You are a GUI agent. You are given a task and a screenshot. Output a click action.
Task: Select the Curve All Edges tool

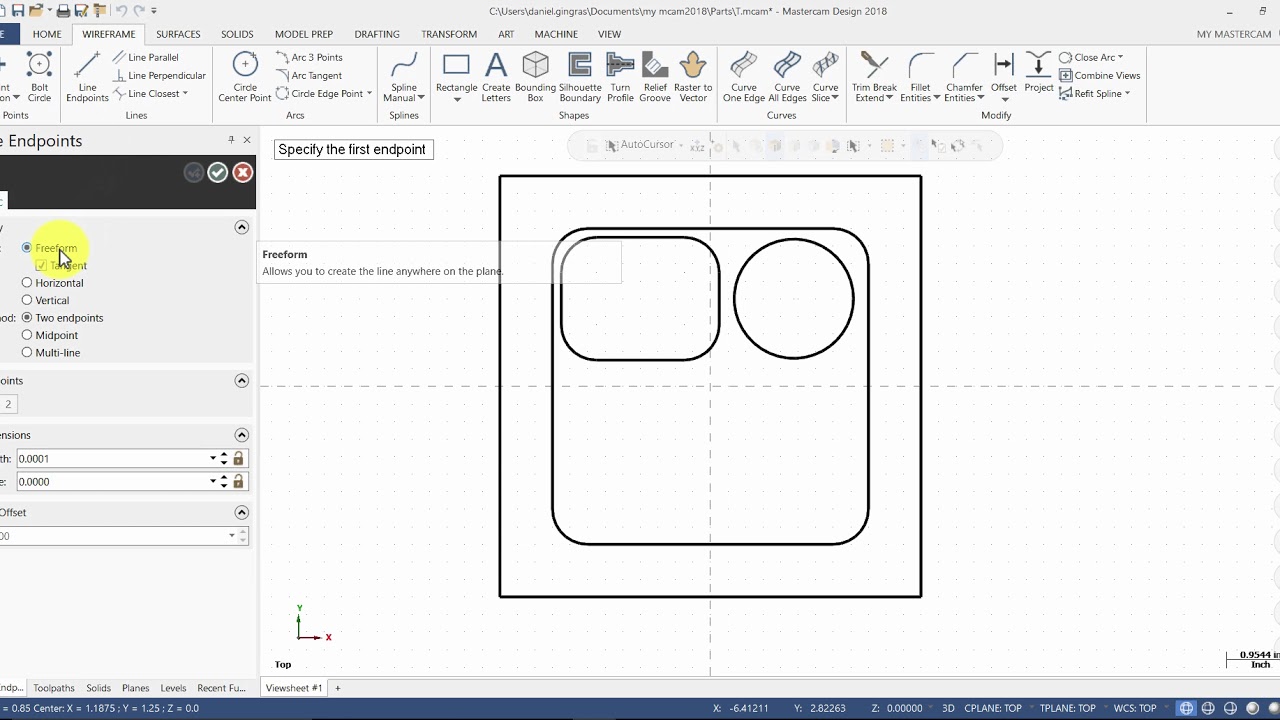pos(787,77)
